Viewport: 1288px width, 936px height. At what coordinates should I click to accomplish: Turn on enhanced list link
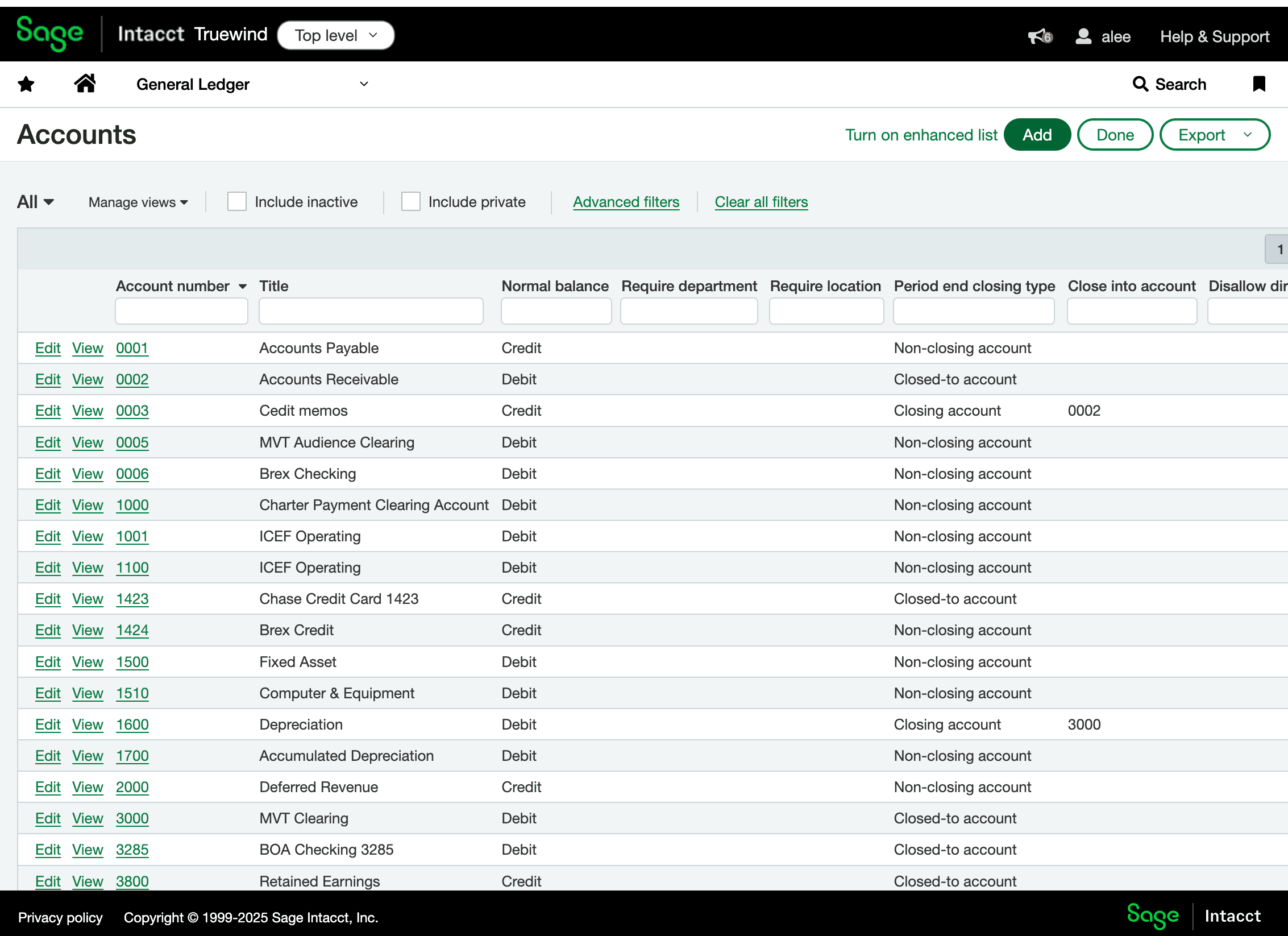(921, 135)
